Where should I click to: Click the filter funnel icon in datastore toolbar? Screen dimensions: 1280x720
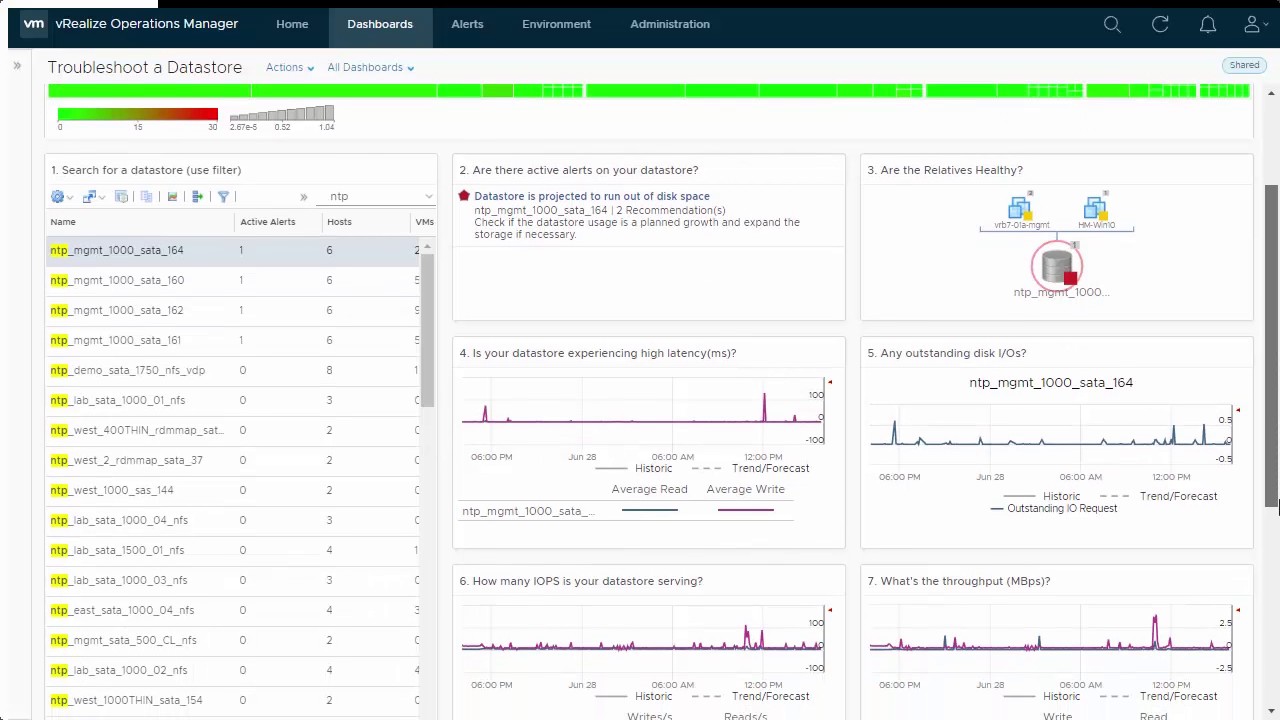point(223,197)
